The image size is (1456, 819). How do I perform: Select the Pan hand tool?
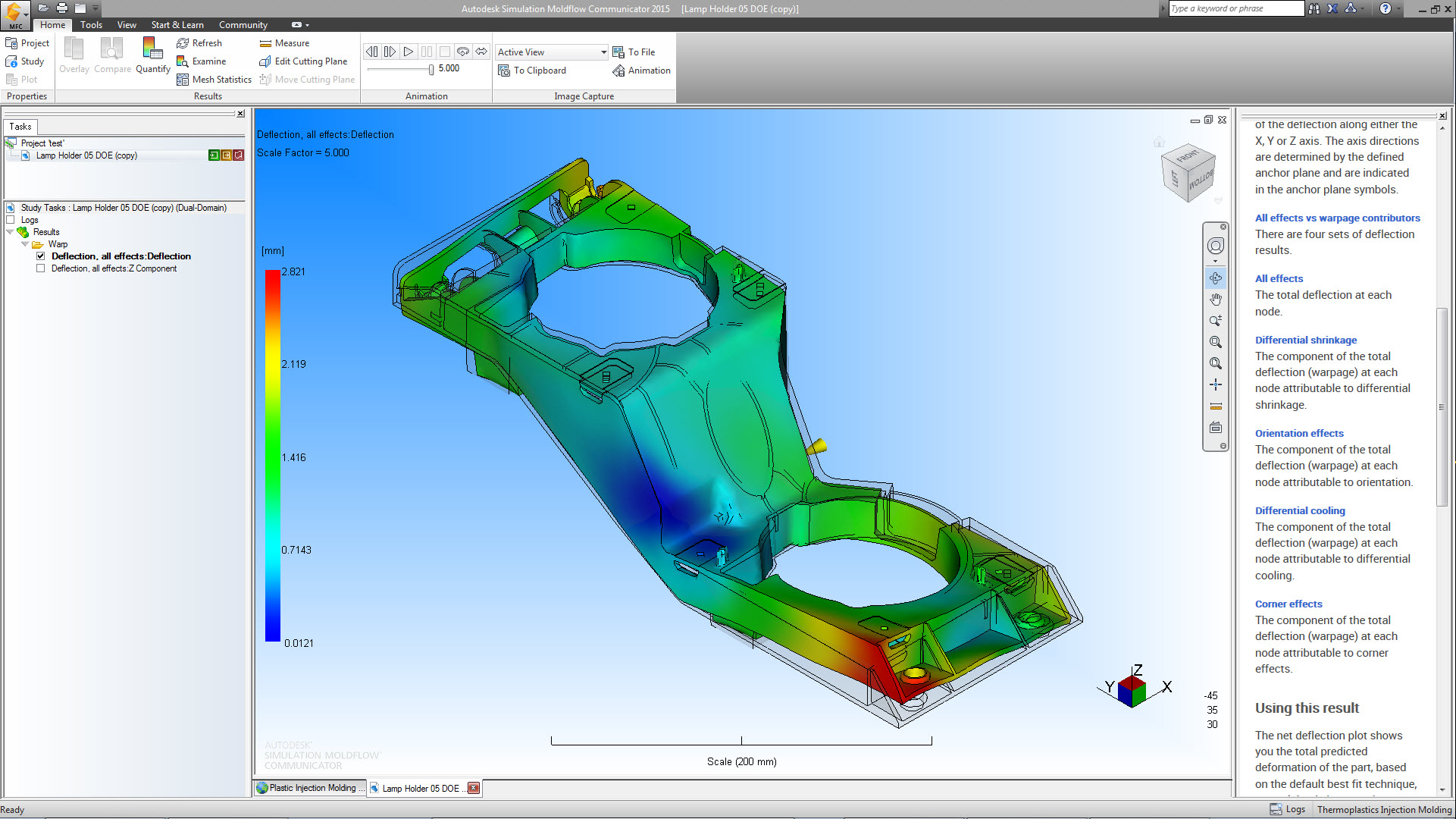pos(1215,300)
